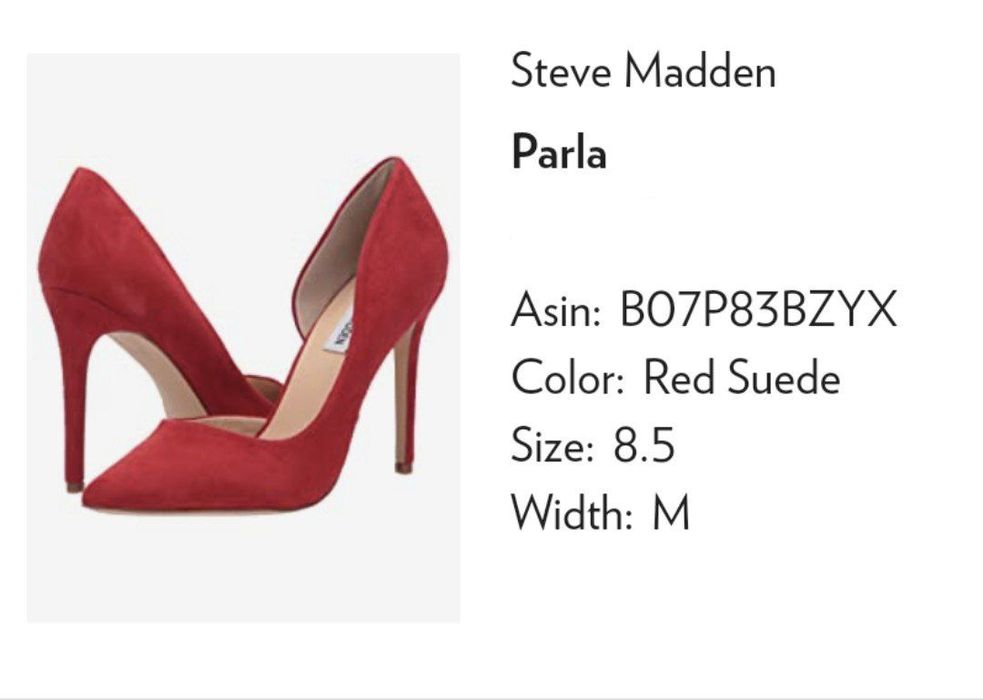The image size is (983, 700).
Task: Click the Size label text
Action: pyautogui.click(x=552, y=445)
